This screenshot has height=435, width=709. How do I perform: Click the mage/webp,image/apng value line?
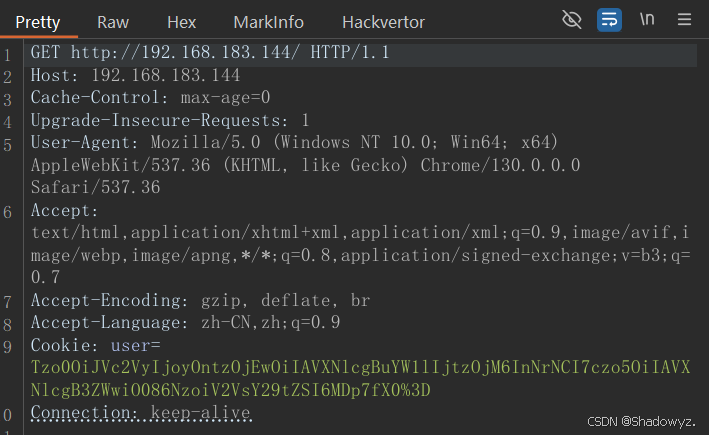tap(360, 255)
